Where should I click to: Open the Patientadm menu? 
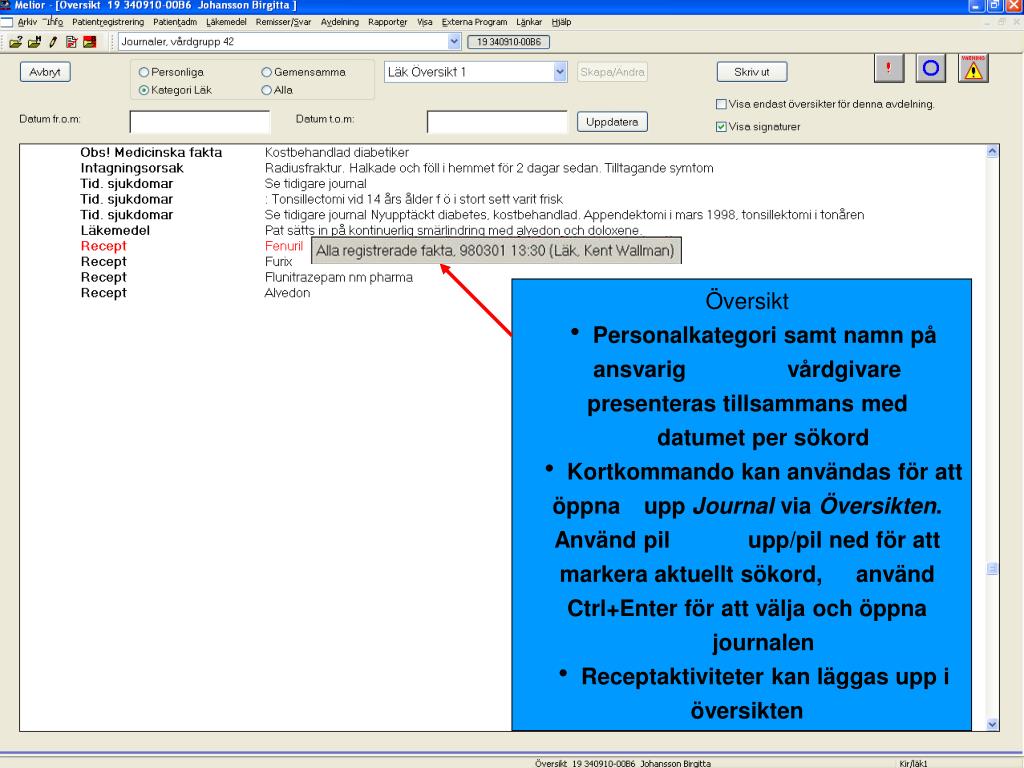pyautogui.click(x=175, y=22)
